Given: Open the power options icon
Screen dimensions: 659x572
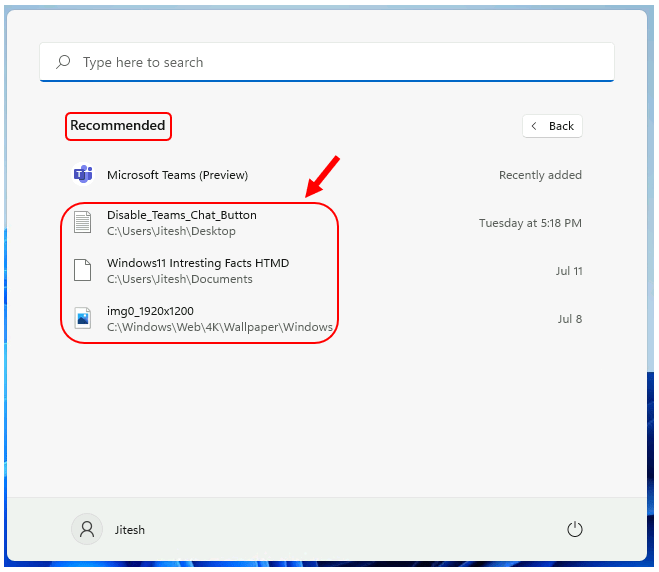Looking at the screenshot, I should tap(575, 529).
